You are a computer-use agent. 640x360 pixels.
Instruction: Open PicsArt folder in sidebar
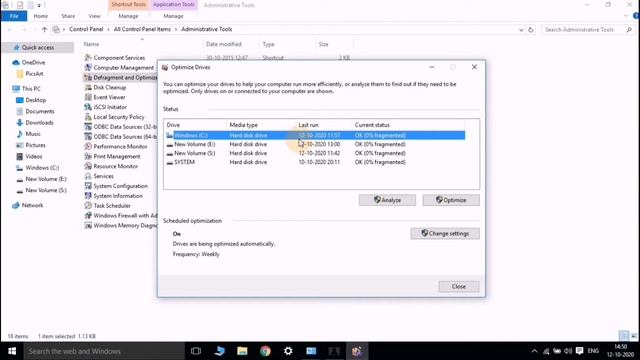34,74
